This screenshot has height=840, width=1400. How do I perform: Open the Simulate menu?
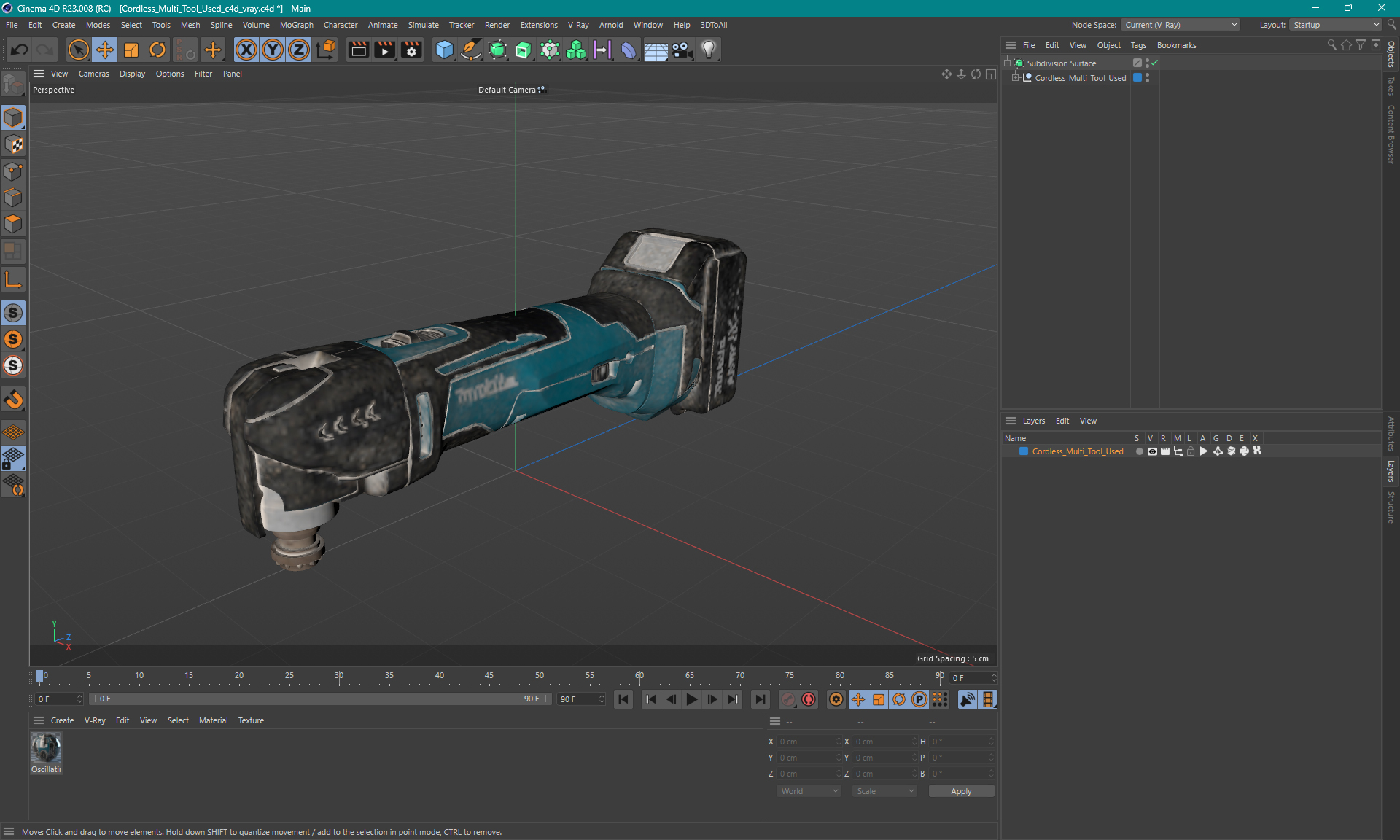[423, 25]
